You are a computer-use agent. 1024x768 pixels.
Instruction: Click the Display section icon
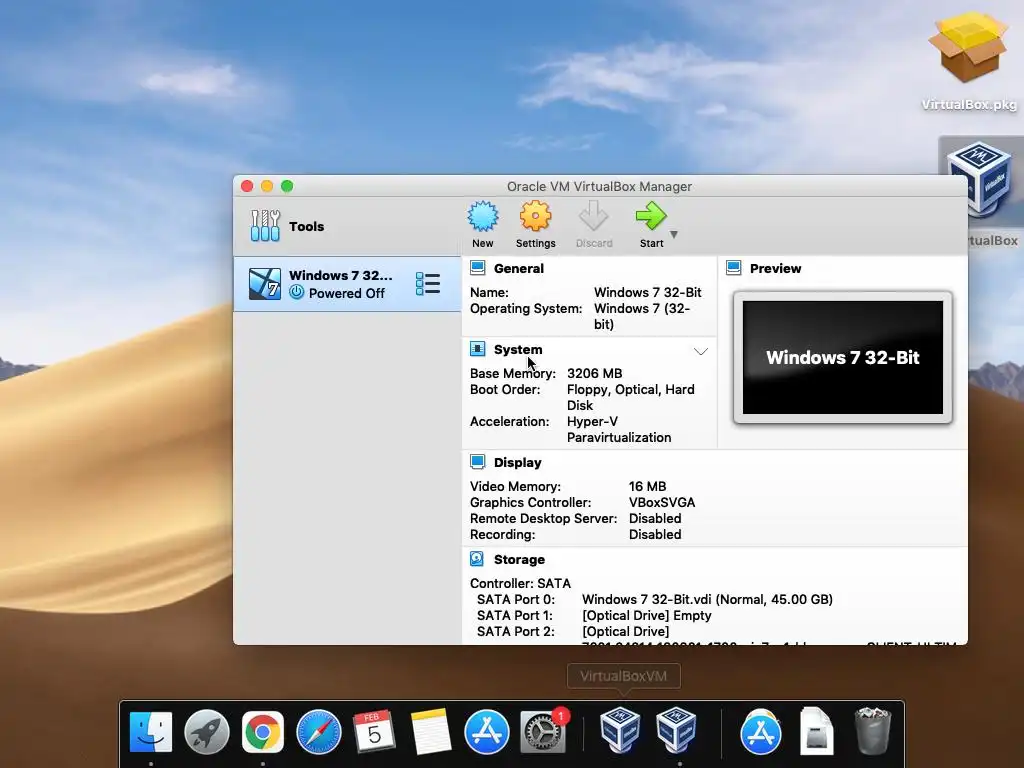click(478, 462)
